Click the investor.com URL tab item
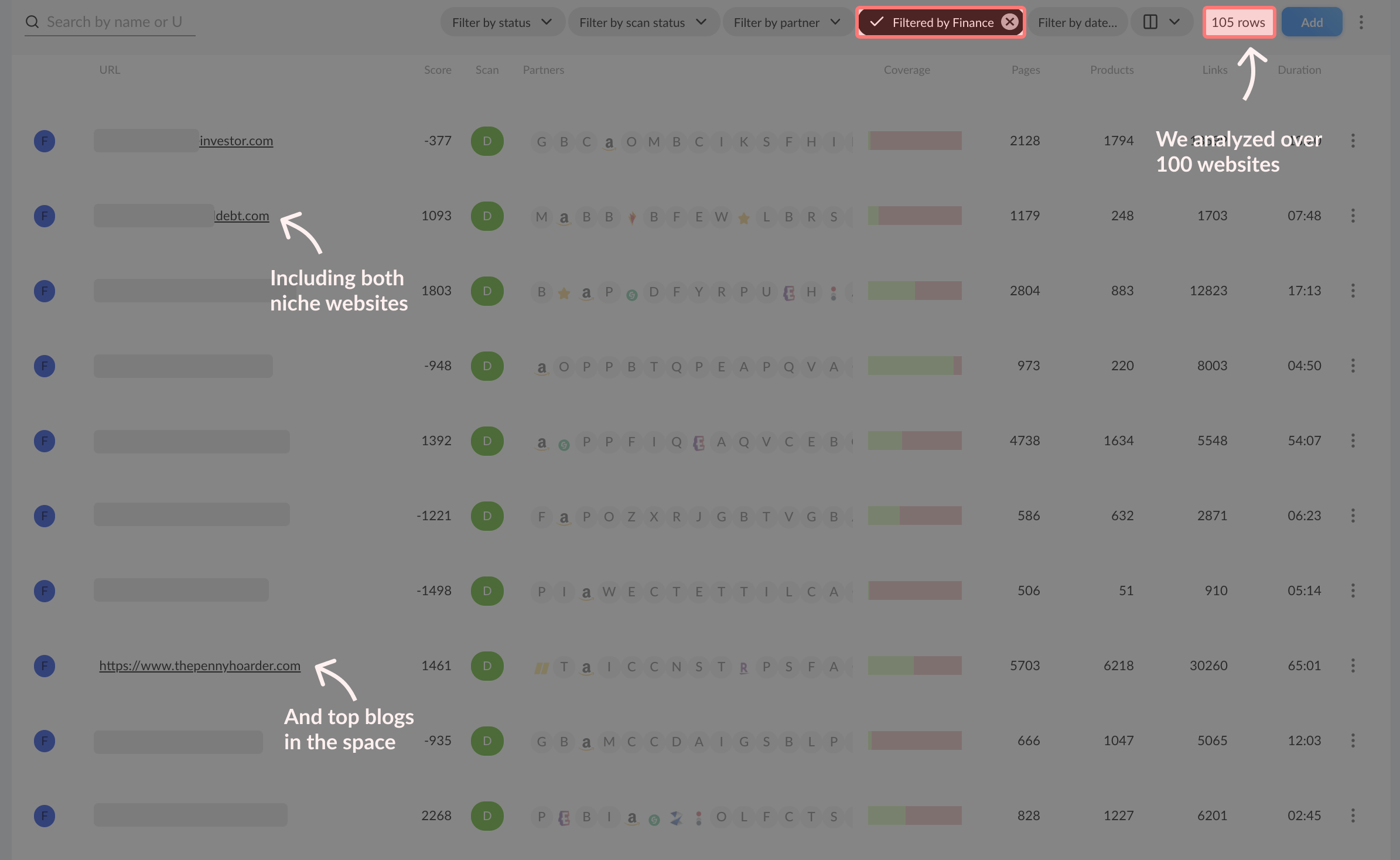The height and width of the screenshot is (860, 1400). (x=237, y=140)
